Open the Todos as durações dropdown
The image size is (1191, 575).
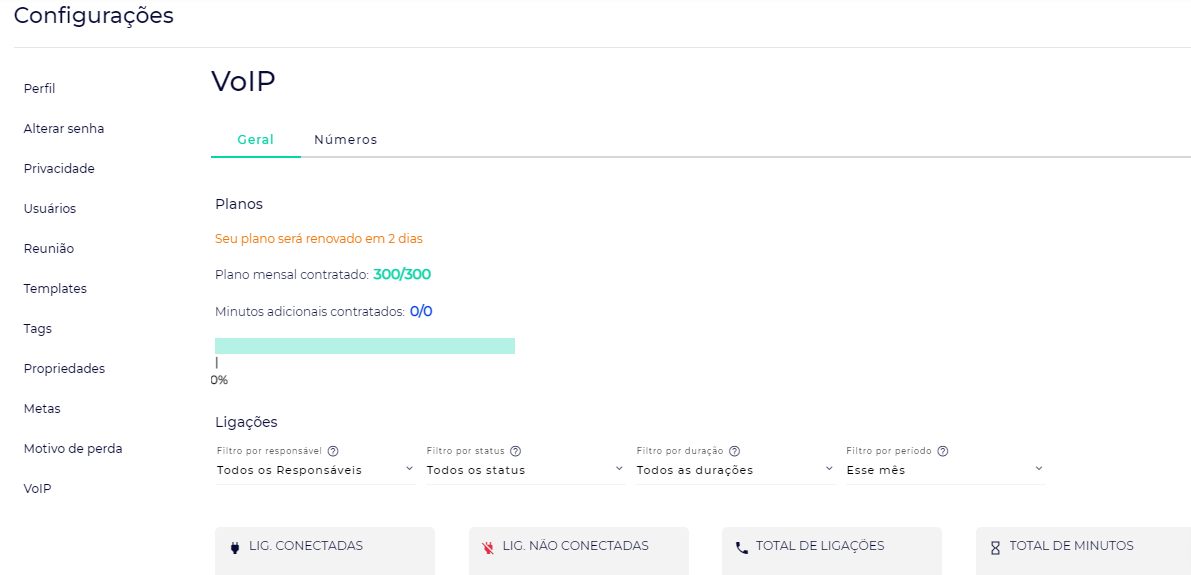[x=735, y=470]
